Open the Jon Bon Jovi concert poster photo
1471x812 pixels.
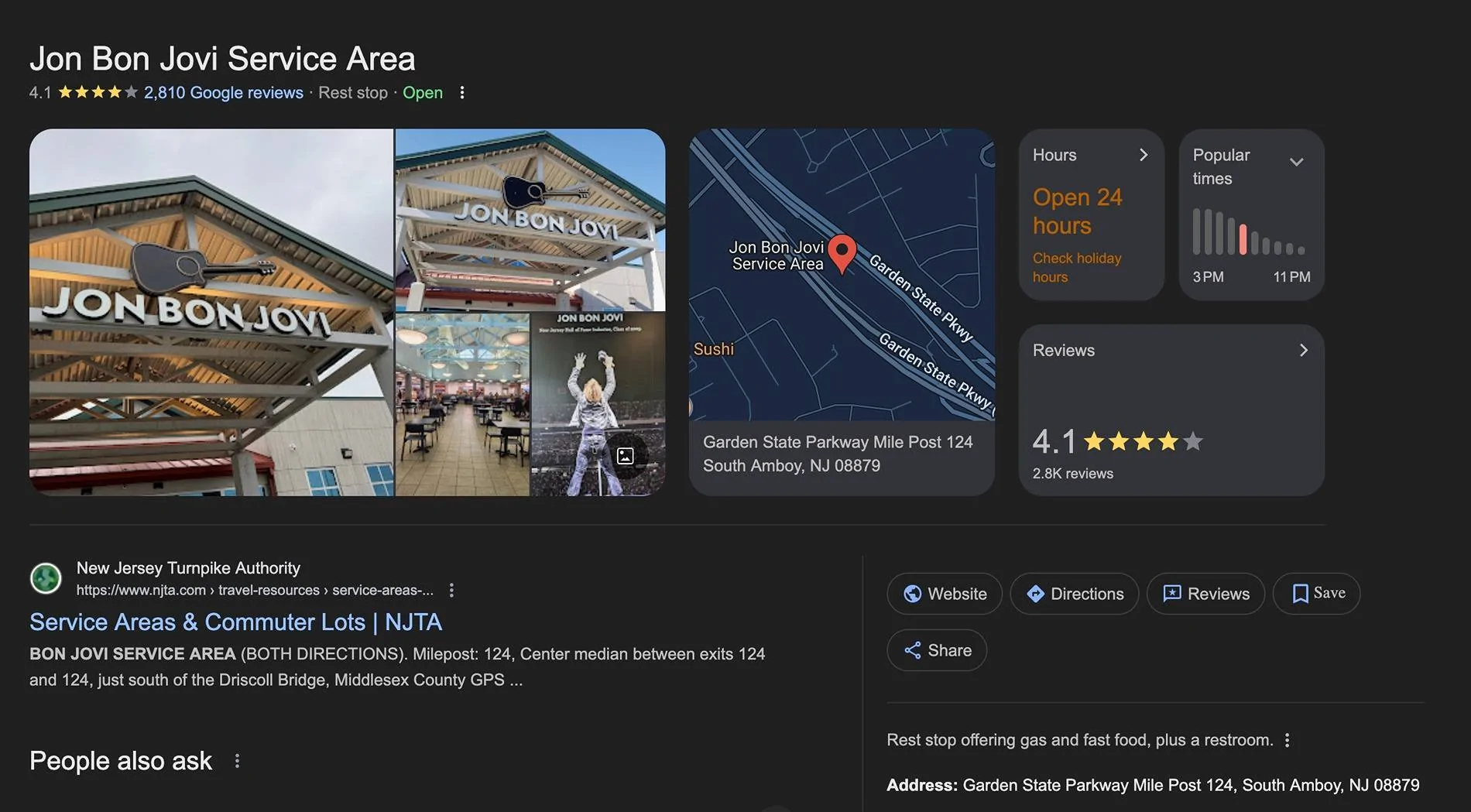point(598,404)
